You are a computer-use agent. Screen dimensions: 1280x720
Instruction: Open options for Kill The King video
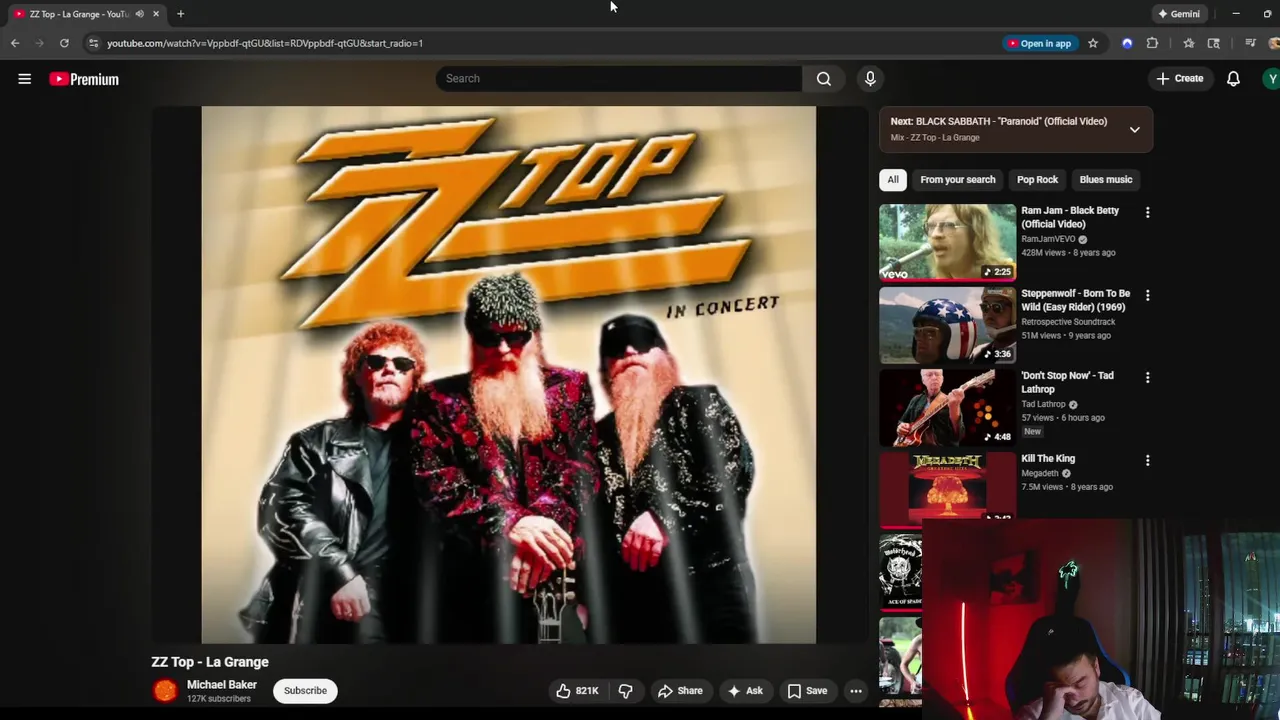(1147, 460)
